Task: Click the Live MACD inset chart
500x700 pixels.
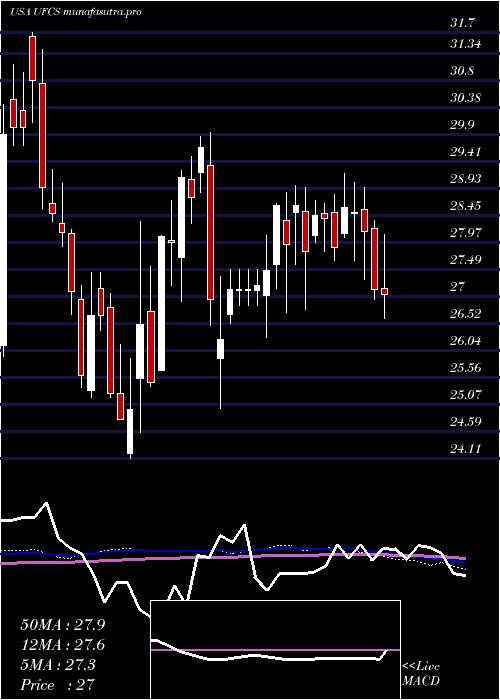Action: tap(275, 650)
